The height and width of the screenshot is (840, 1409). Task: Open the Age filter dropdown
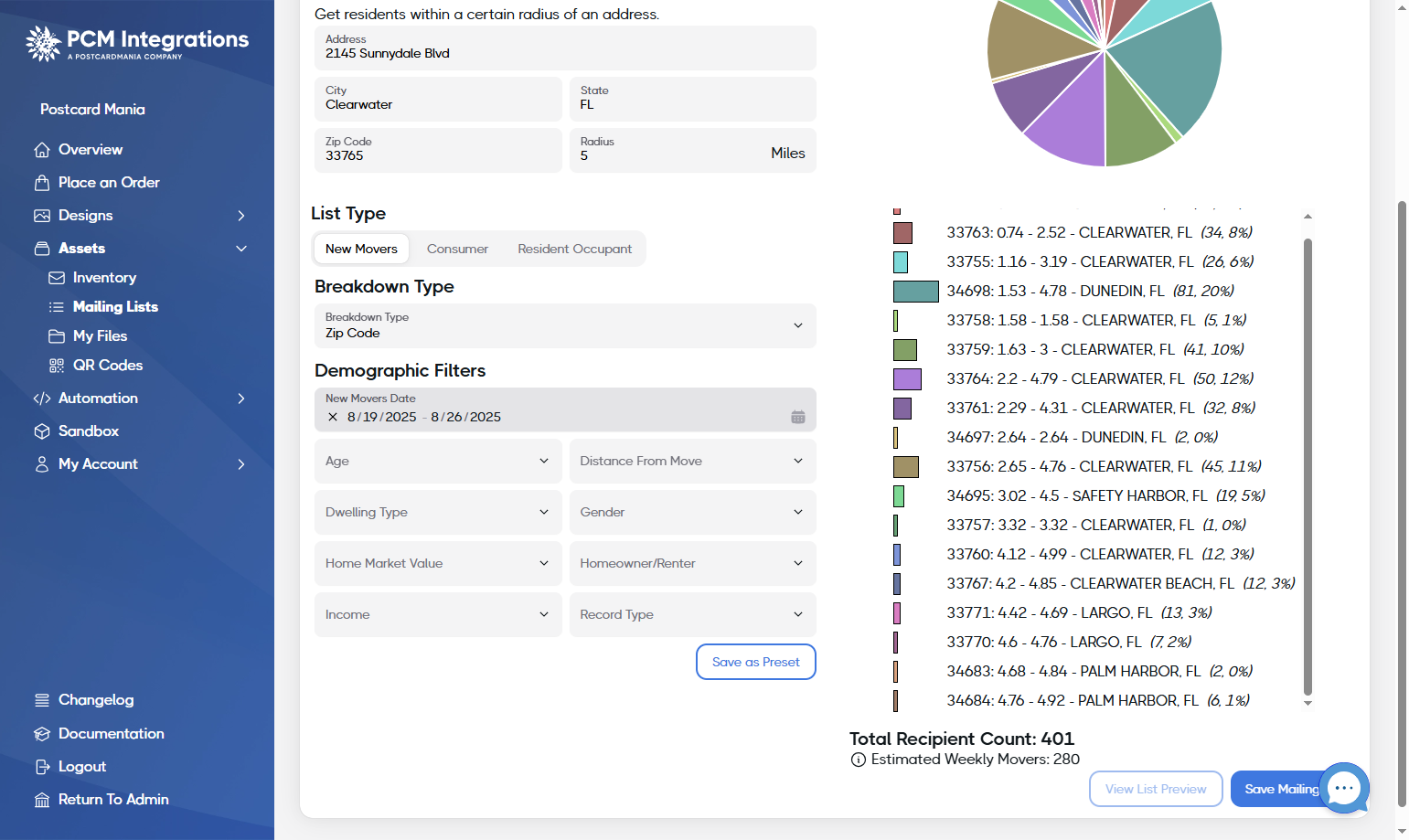438,462
